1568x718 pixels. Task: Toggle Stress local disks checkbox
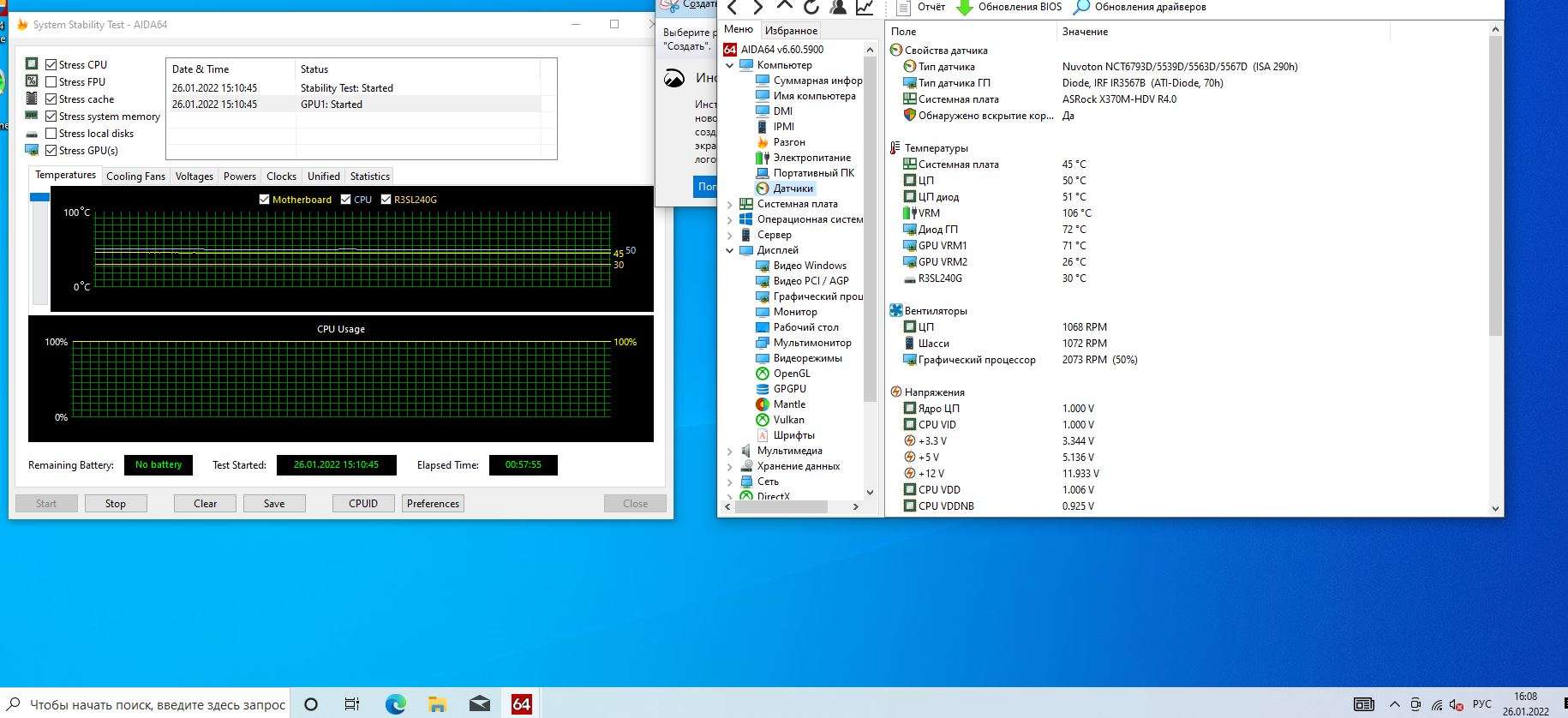coord(51,134)
